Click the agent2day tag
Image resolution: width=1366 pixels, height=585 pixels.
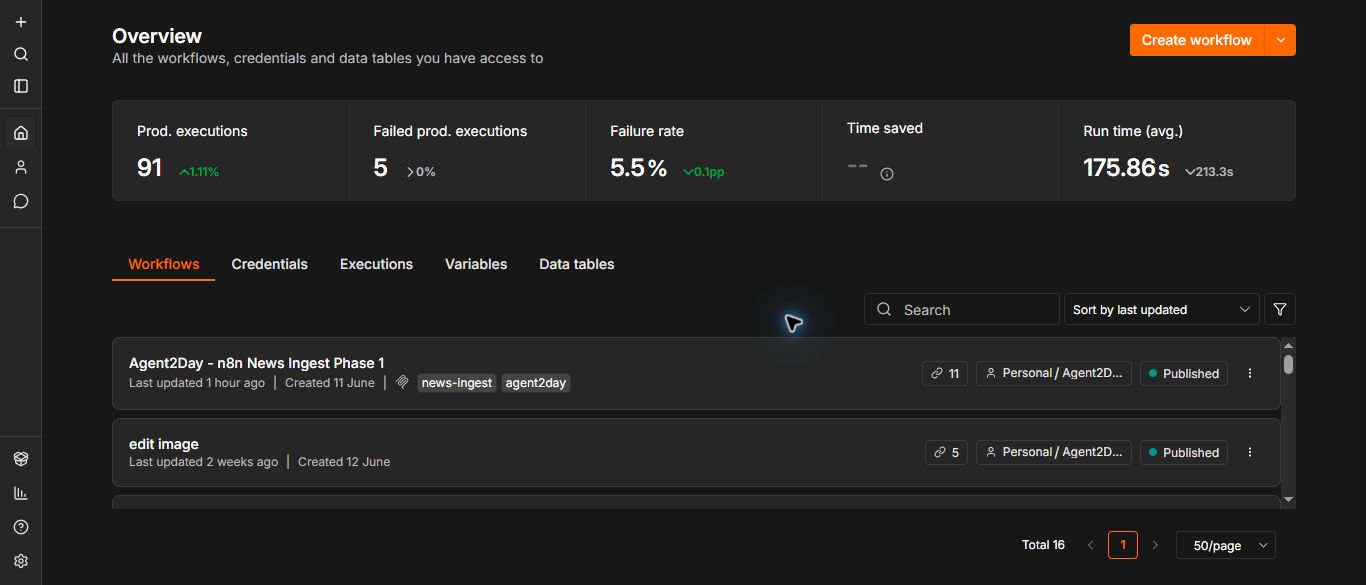pyautogui.click(x=536, y=382)
